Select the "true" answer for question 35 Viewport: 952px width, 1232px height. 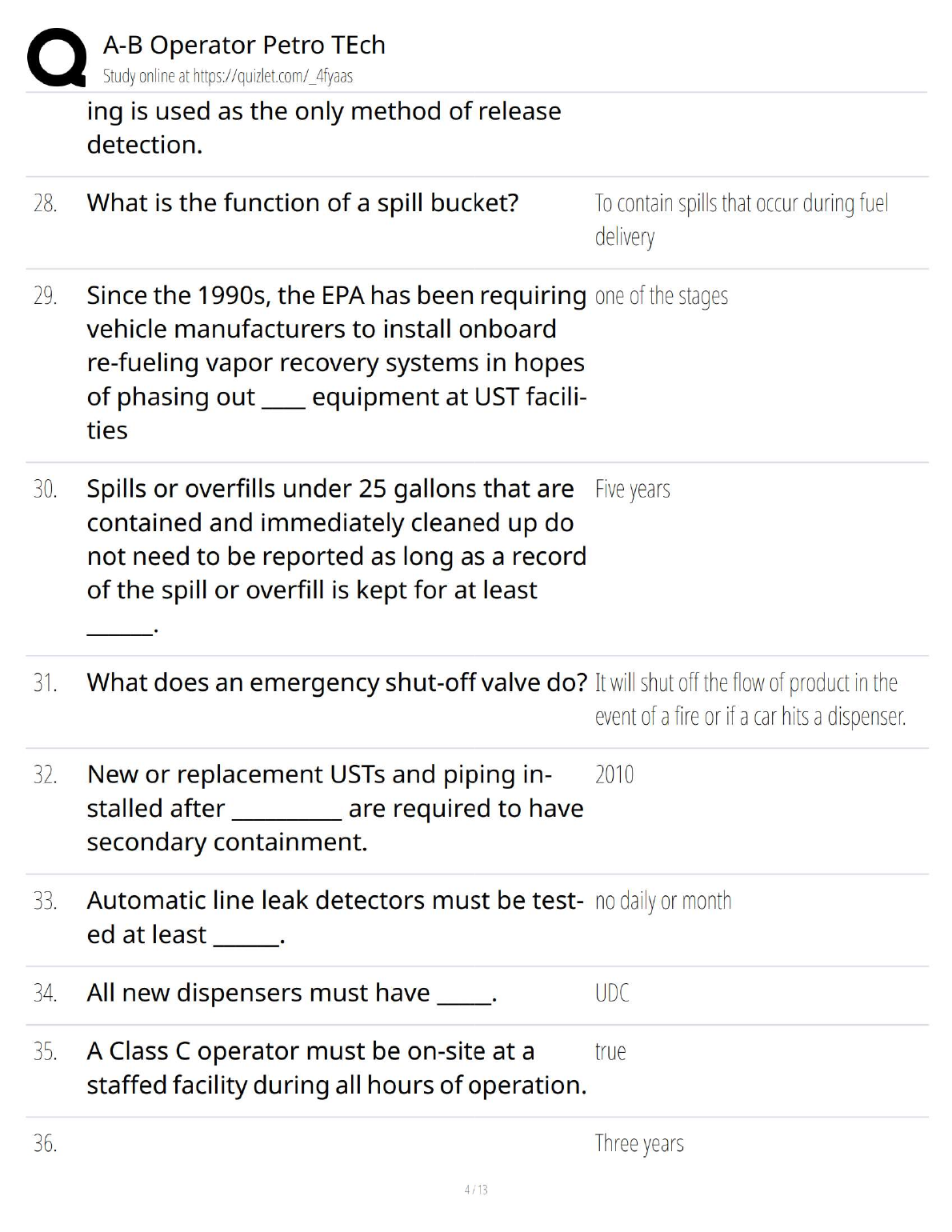pyautogui.click(x=610, y=1051)
